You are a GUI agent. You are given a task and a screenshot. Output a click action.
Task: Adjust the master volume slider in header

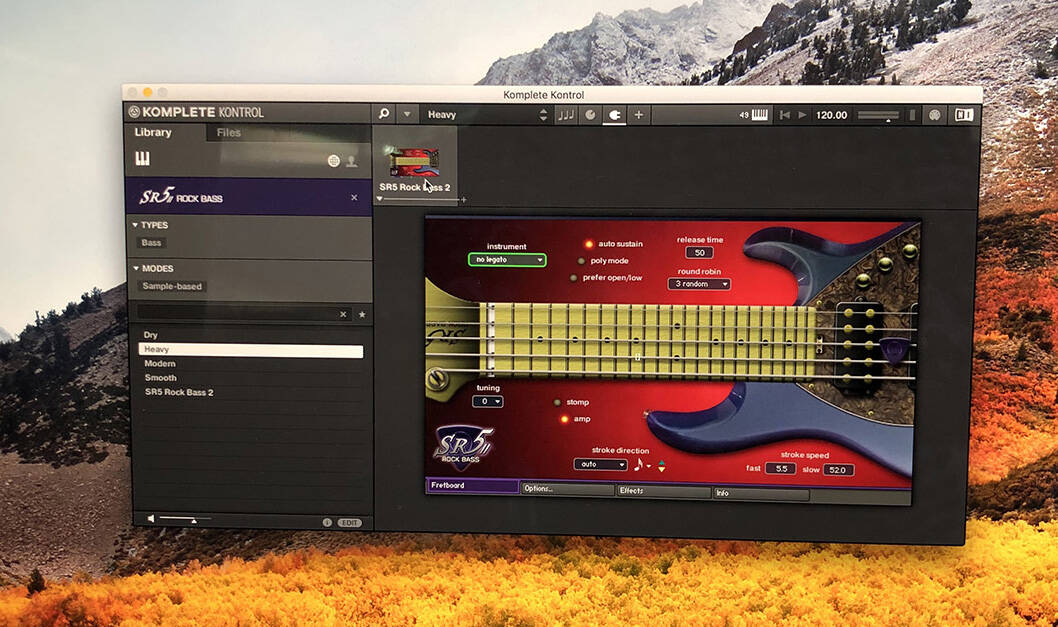point(878,116)
